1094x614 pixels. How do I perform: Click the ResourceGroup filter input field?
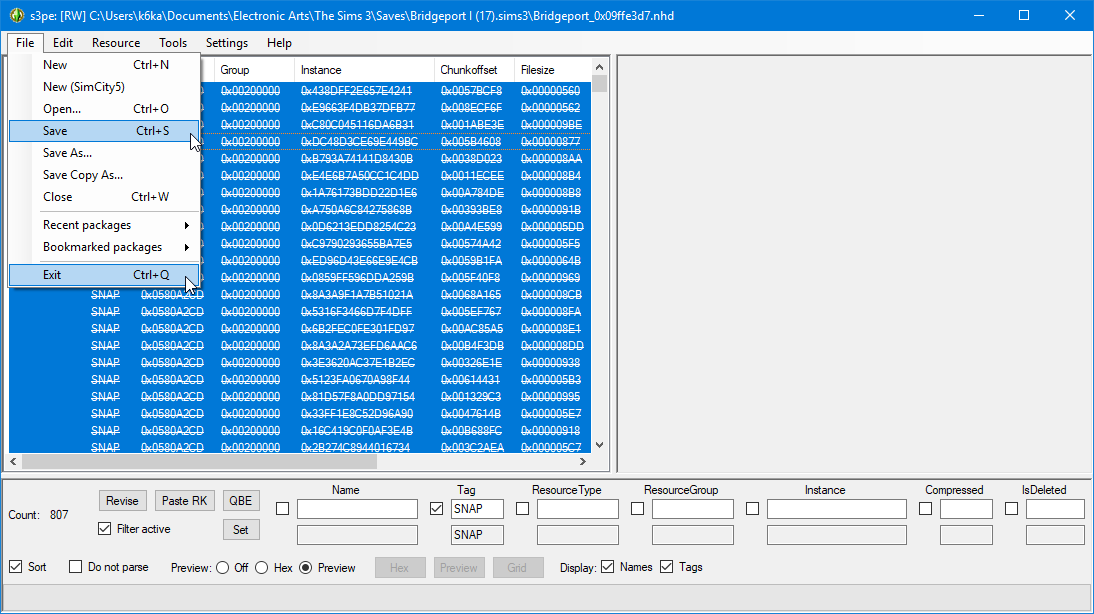tap(693, 509)
